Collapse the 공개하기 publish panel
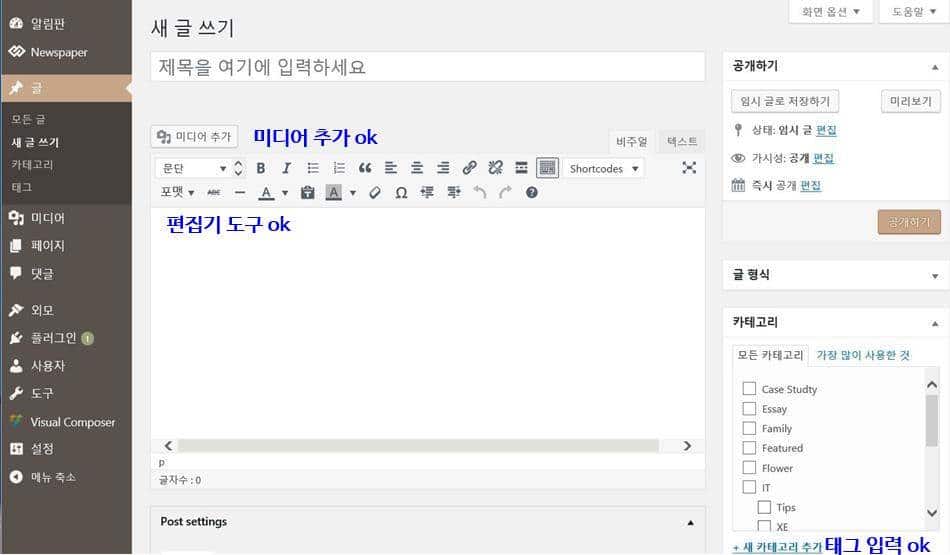This screenshot has width=950, height=555. pos(935,67)
